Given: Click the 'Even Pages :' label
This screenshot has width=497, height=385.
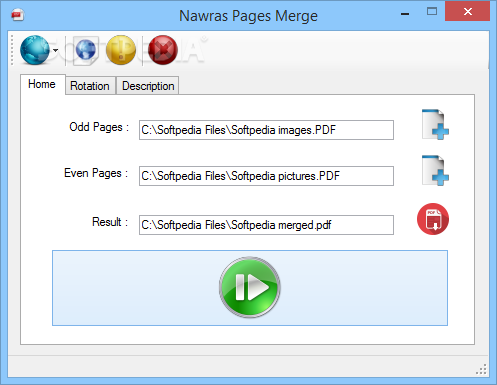Looking at the screenshot, I should 96,173.
